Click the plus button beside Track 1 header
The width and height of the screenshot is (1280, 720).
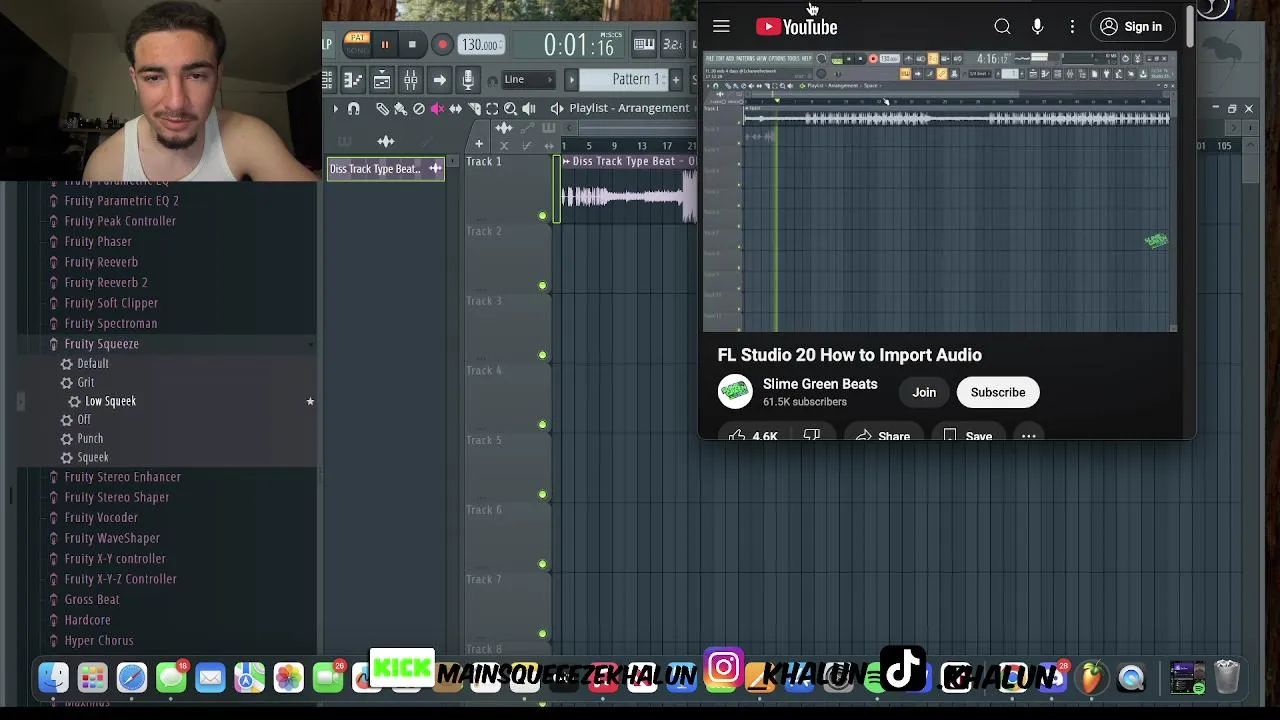pos(479,145)
